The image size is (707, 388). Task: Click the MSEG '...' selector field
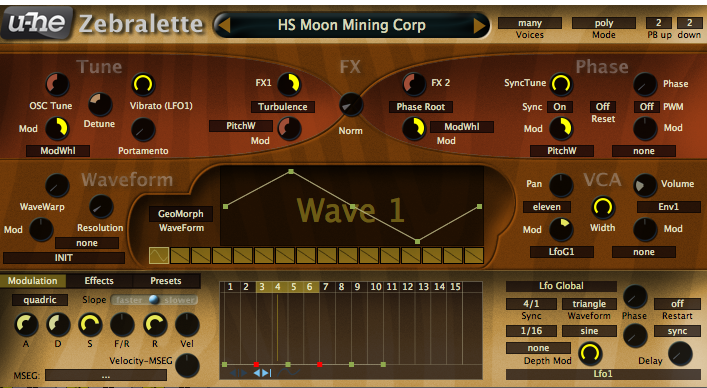point(106,375)
